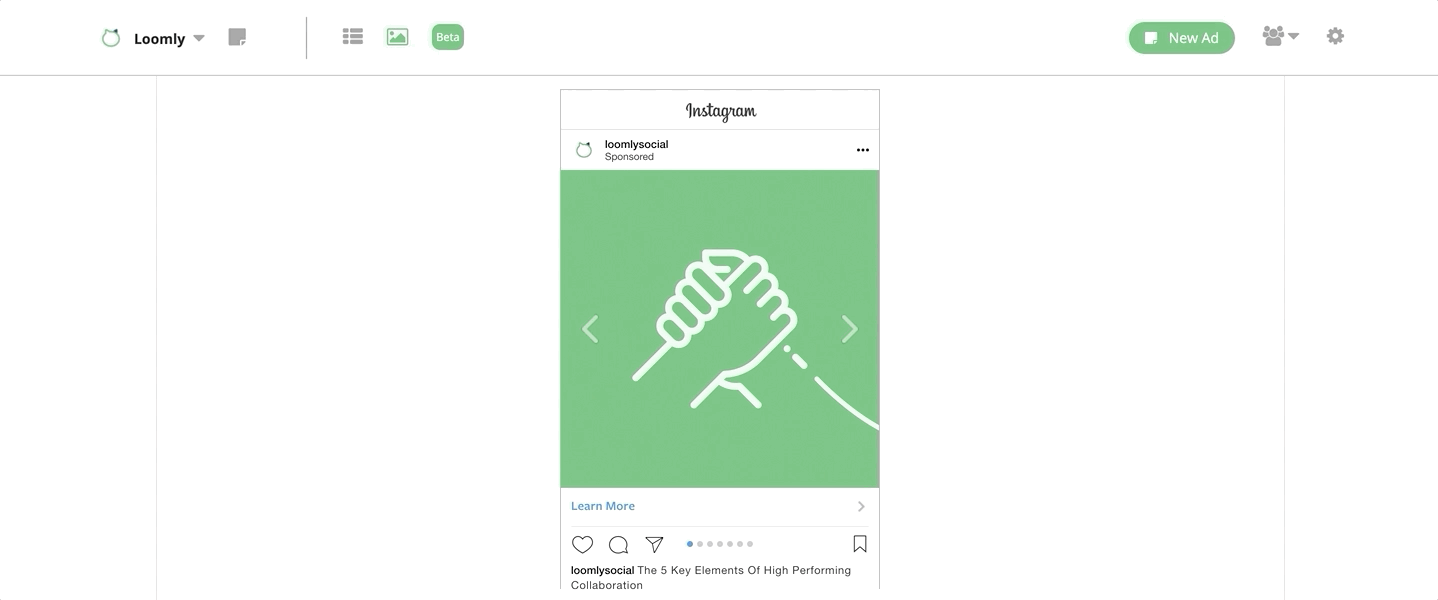This screenshot has height=600, width=1438.
Task: Save the post with bookmark icon
Action: click(x=860, y=544)
